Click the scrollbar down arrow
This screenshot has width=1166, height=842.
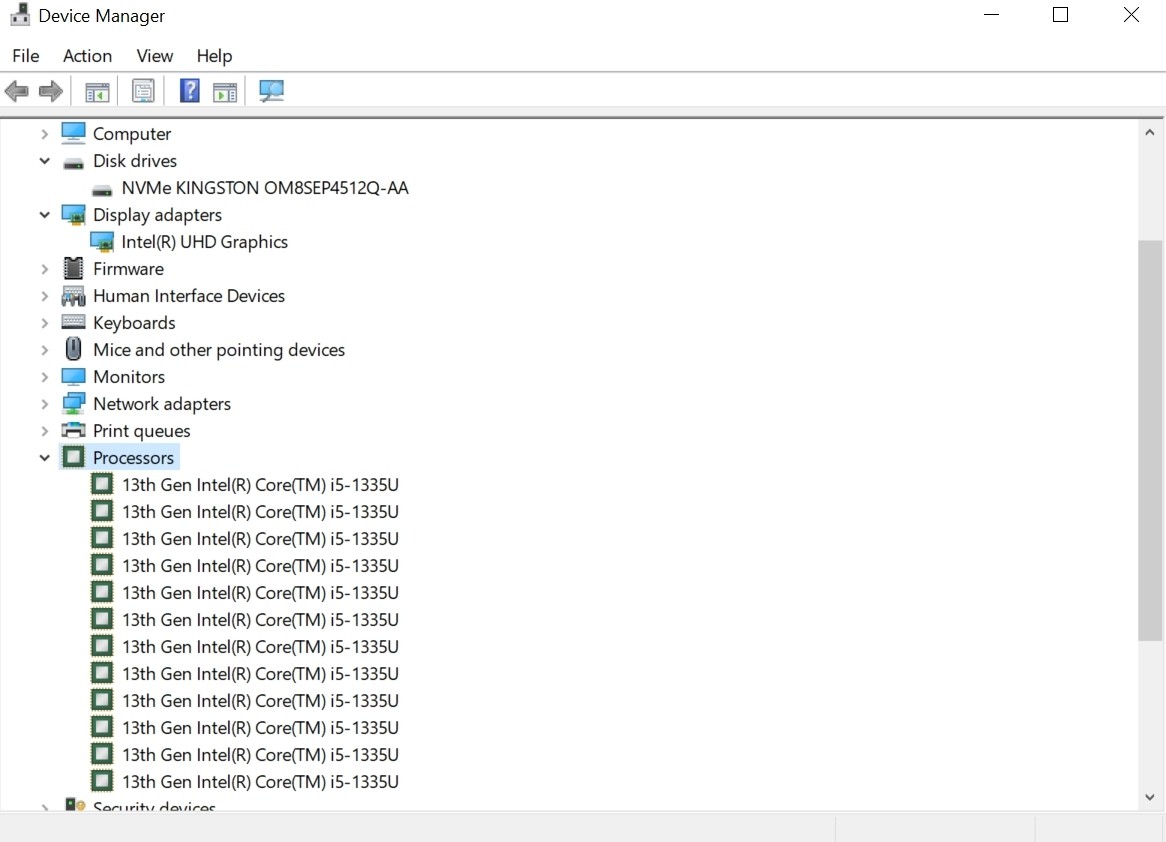(x=1149, y=797)
